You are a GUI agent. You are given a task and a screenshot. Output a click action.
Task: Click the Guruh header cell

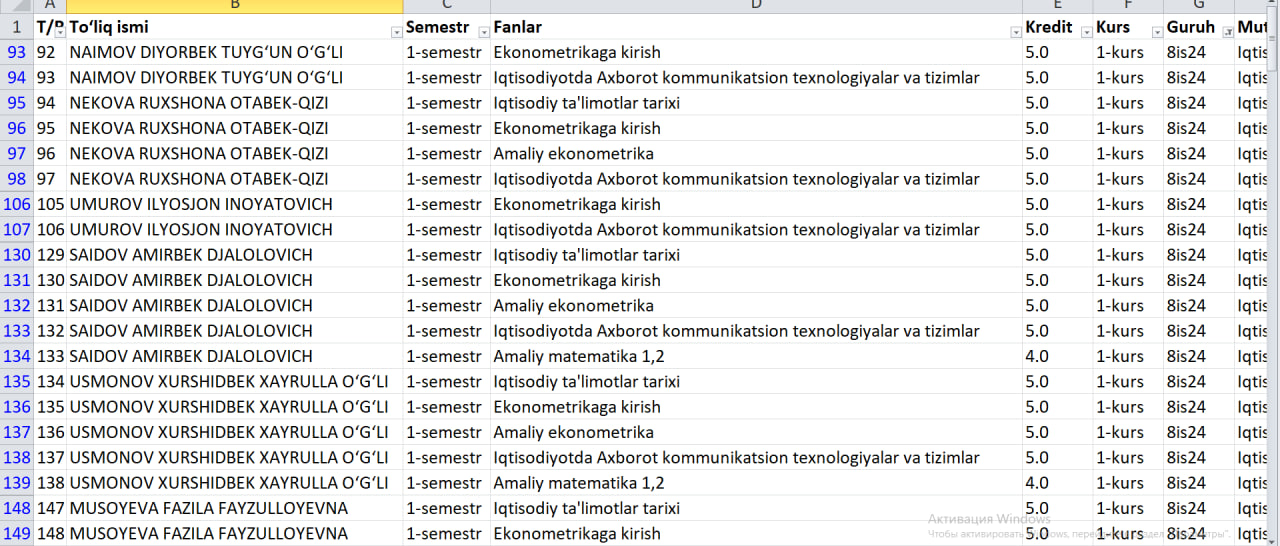(1199, 27)
